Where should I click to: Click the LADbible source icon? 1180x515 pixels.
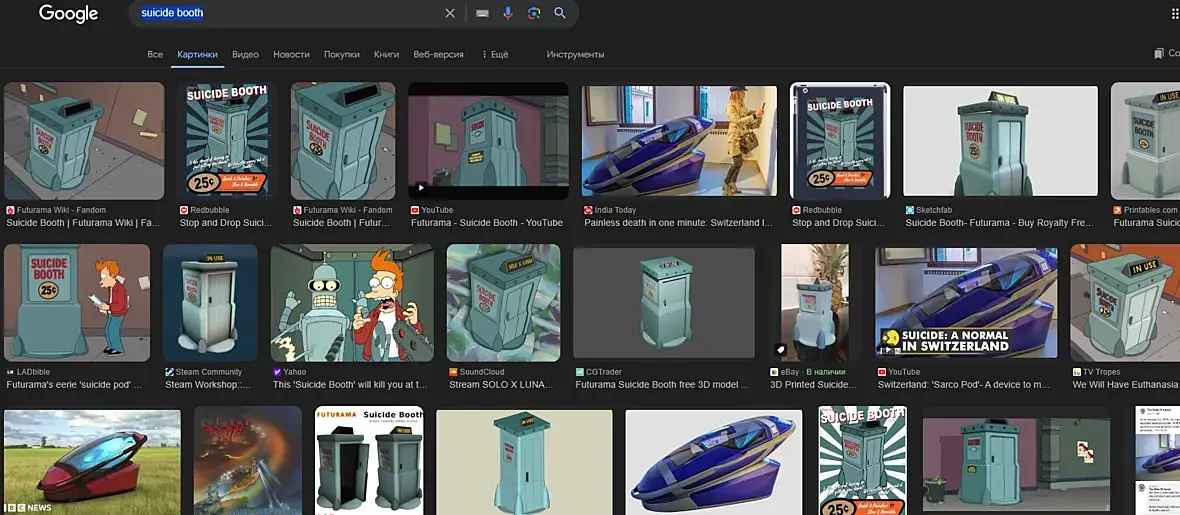[x=11, y=372]
